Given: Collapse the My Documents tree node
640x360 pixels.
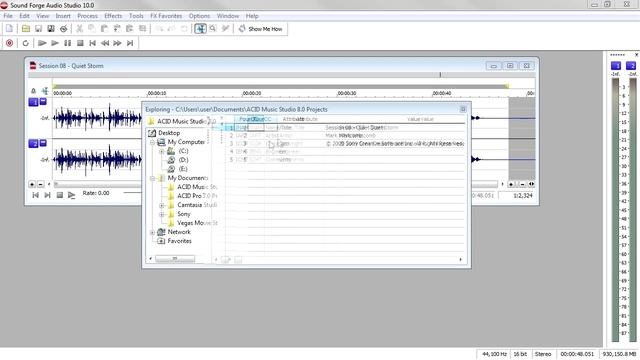Looking at the screenshot, I should click(x=152, y=178).
